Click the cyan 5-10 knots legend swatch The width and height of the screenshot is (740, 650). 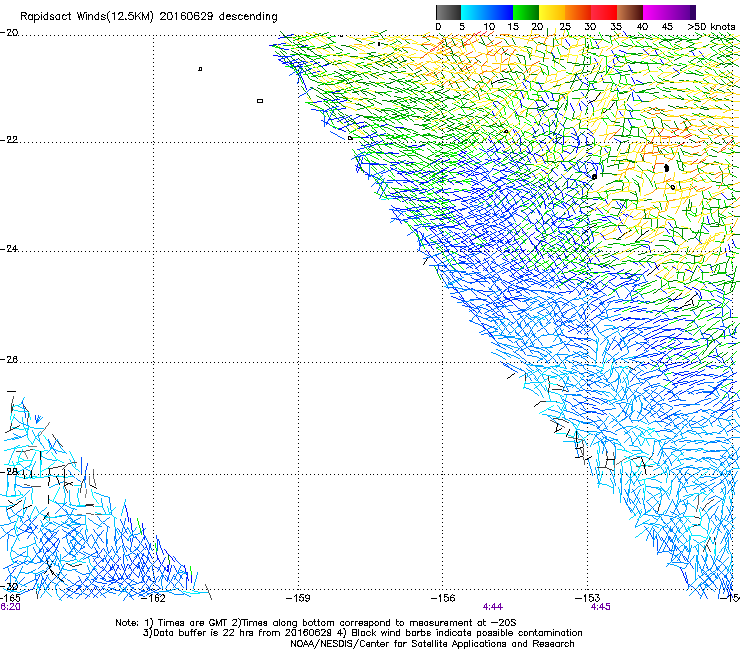[474, 12]
